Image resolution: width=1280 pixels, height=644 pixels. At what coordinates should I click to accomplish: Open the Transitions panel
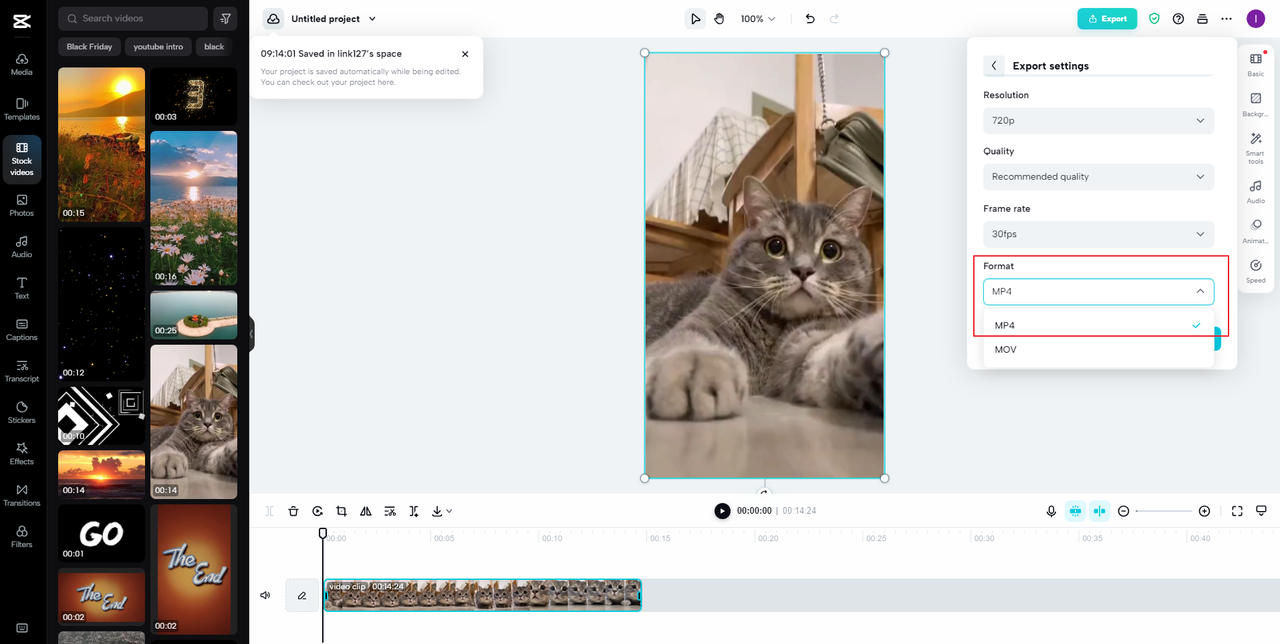click(21, 496)
